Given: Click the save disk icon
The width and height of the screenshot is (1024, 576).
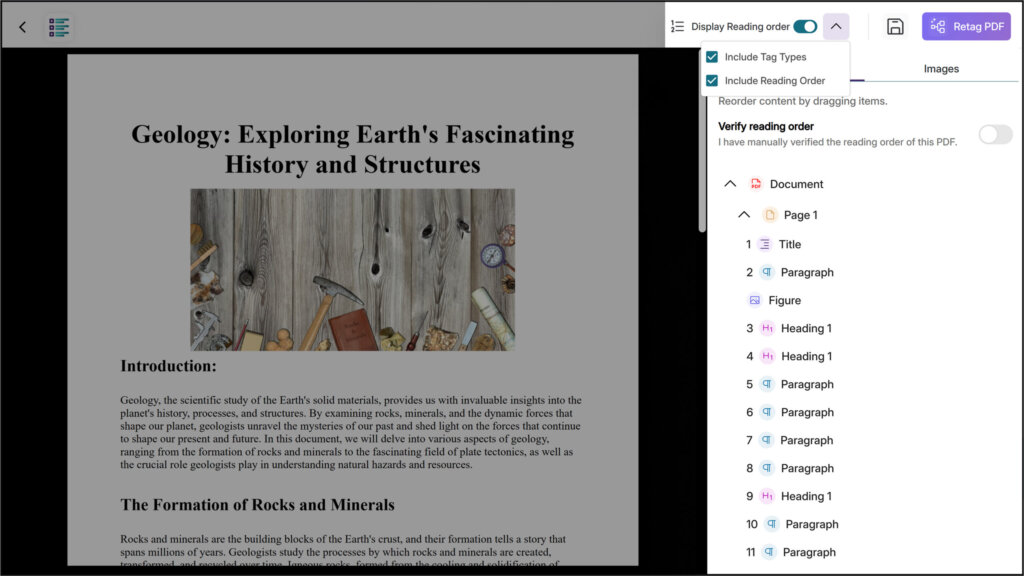Looking at the screenshot, I should tap(895, 27).
